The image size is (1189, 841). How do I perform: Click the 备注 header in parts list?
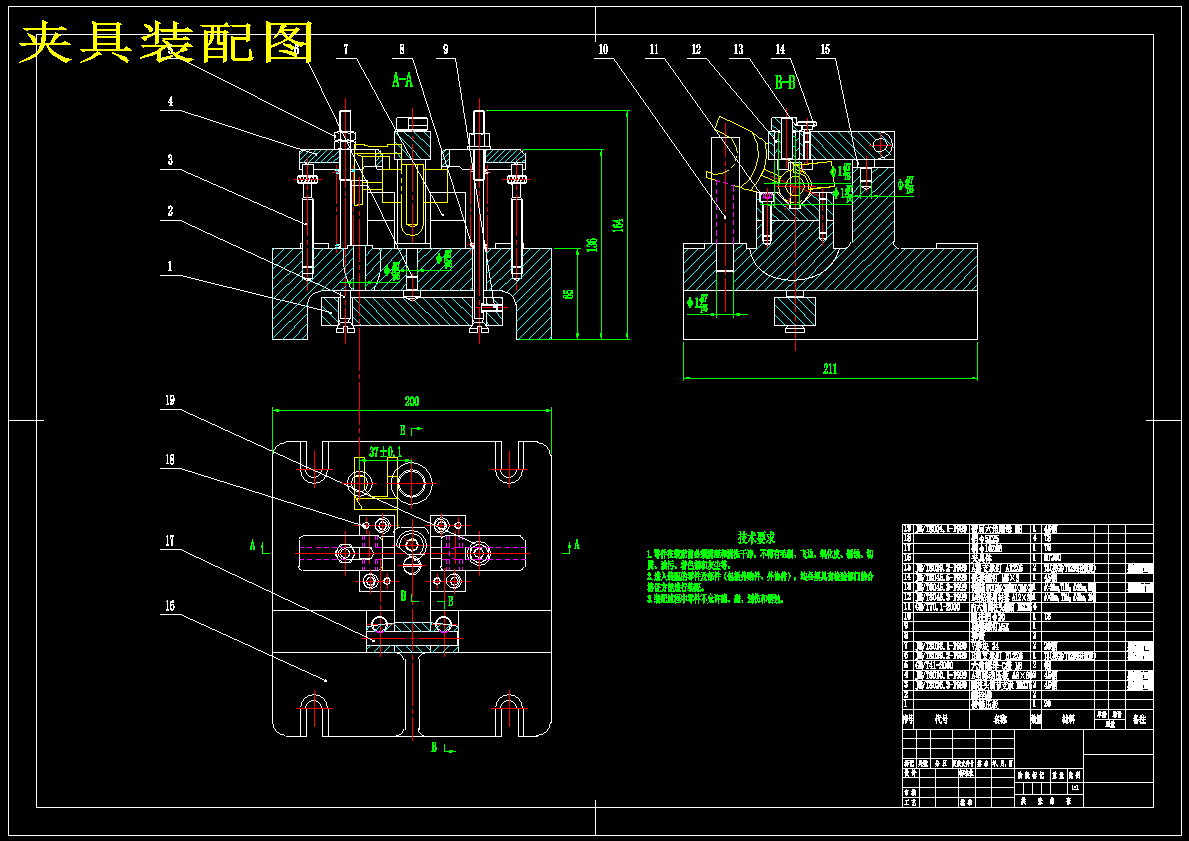pos(1138,719)
